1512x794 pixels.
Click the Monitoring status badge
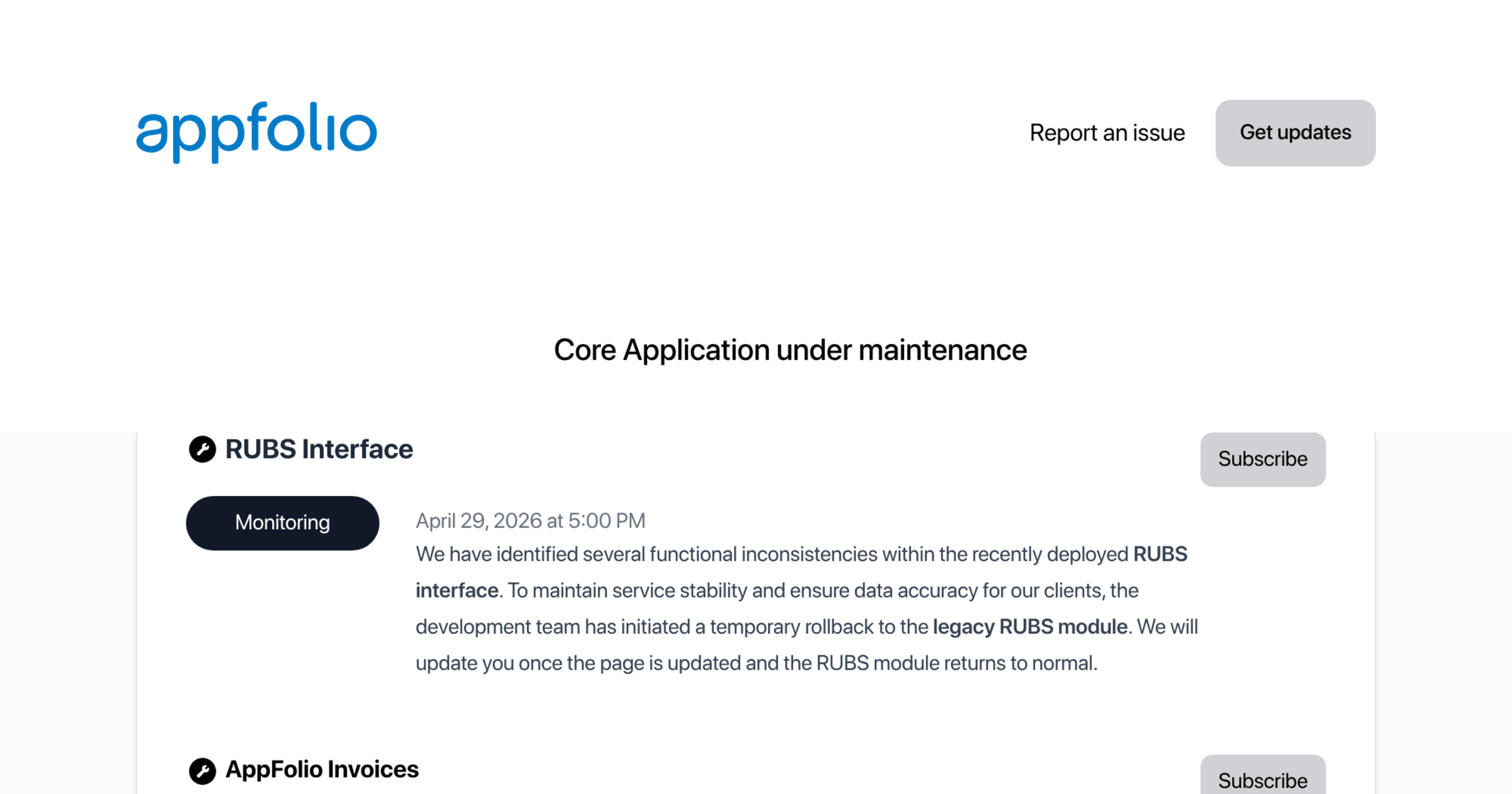(282, 523)
